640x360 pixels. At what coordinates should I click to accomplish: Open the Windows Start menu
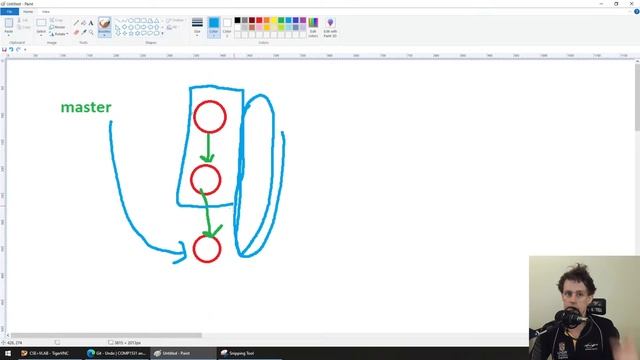point(8,353)
